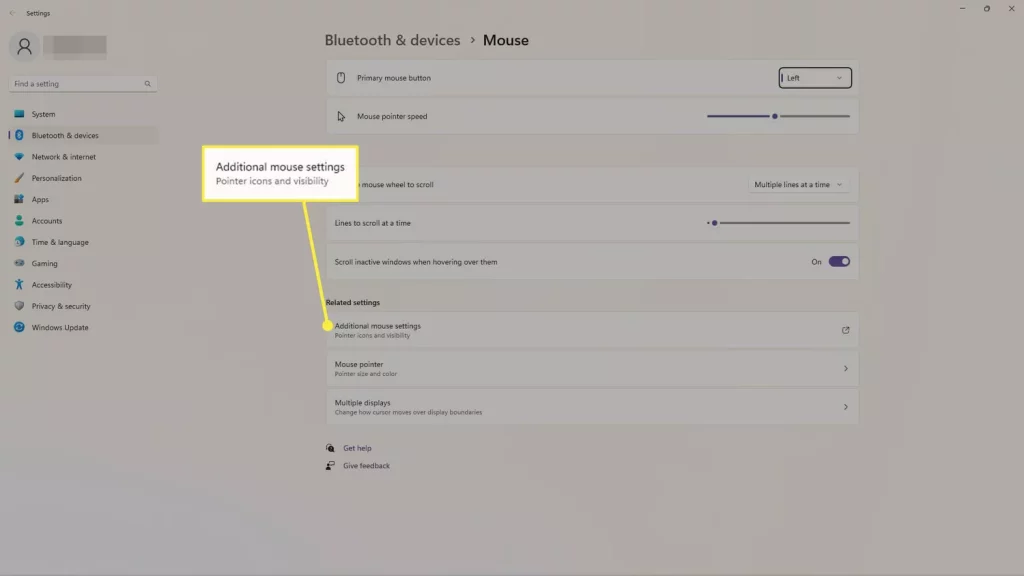Screen dimensions: 1024x576
Task: Open the Primary mouse button Left dropdown
Action: [x=814, y=78]
